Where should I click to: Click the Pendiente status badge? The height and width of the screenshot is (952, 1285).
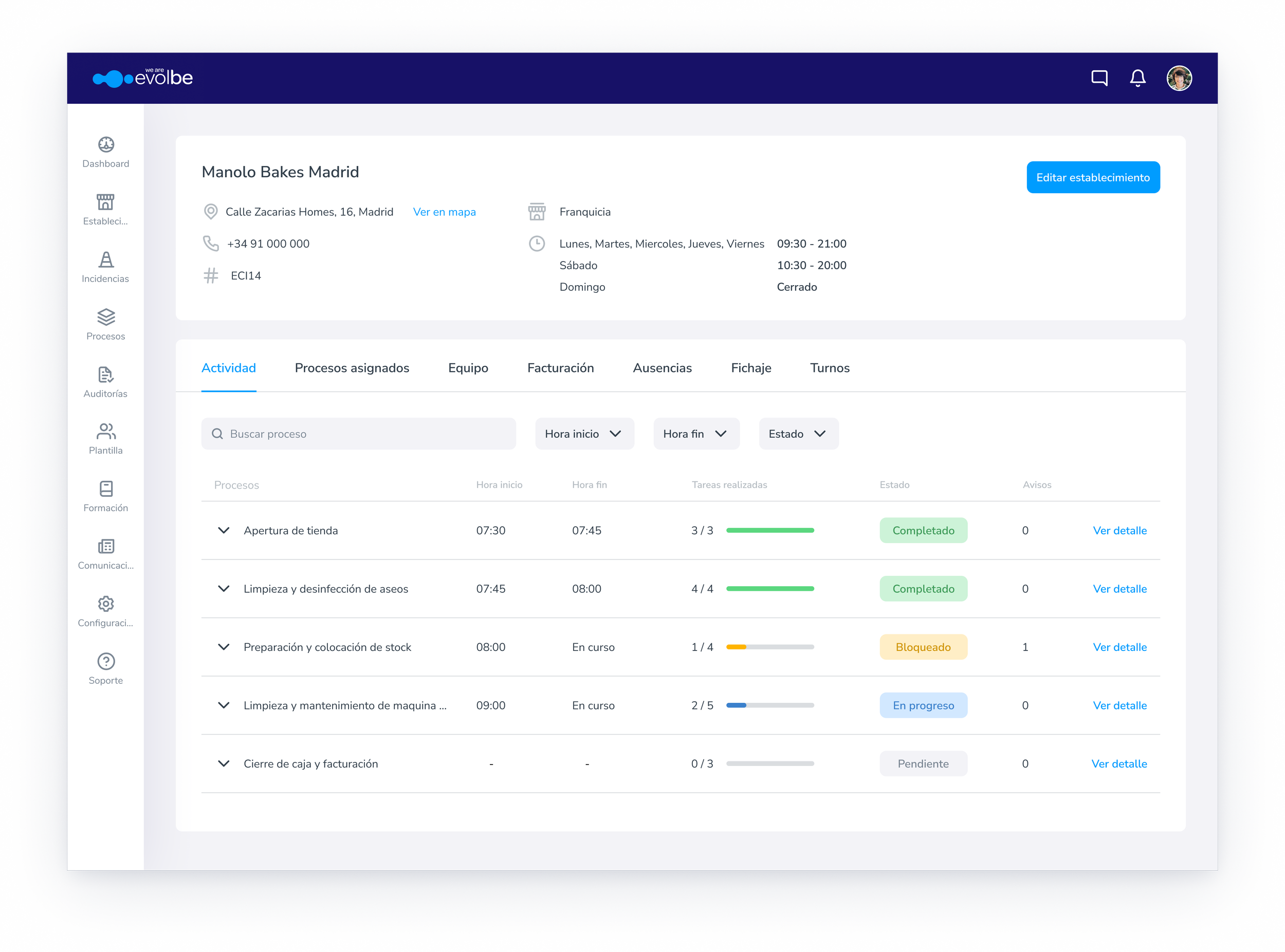(x=923, y=763)
